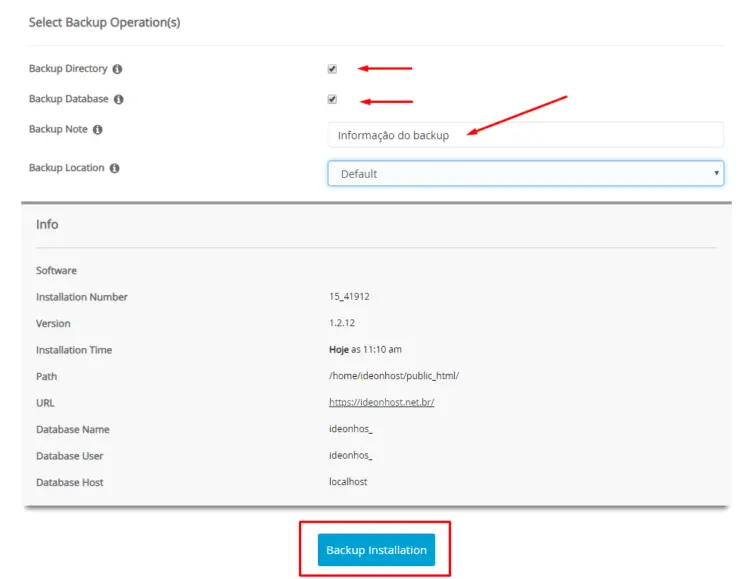Click into the Backup Note text field
The height and width of the screenshot is (579, 750).
pyautogui.click(x=525, y=135)
